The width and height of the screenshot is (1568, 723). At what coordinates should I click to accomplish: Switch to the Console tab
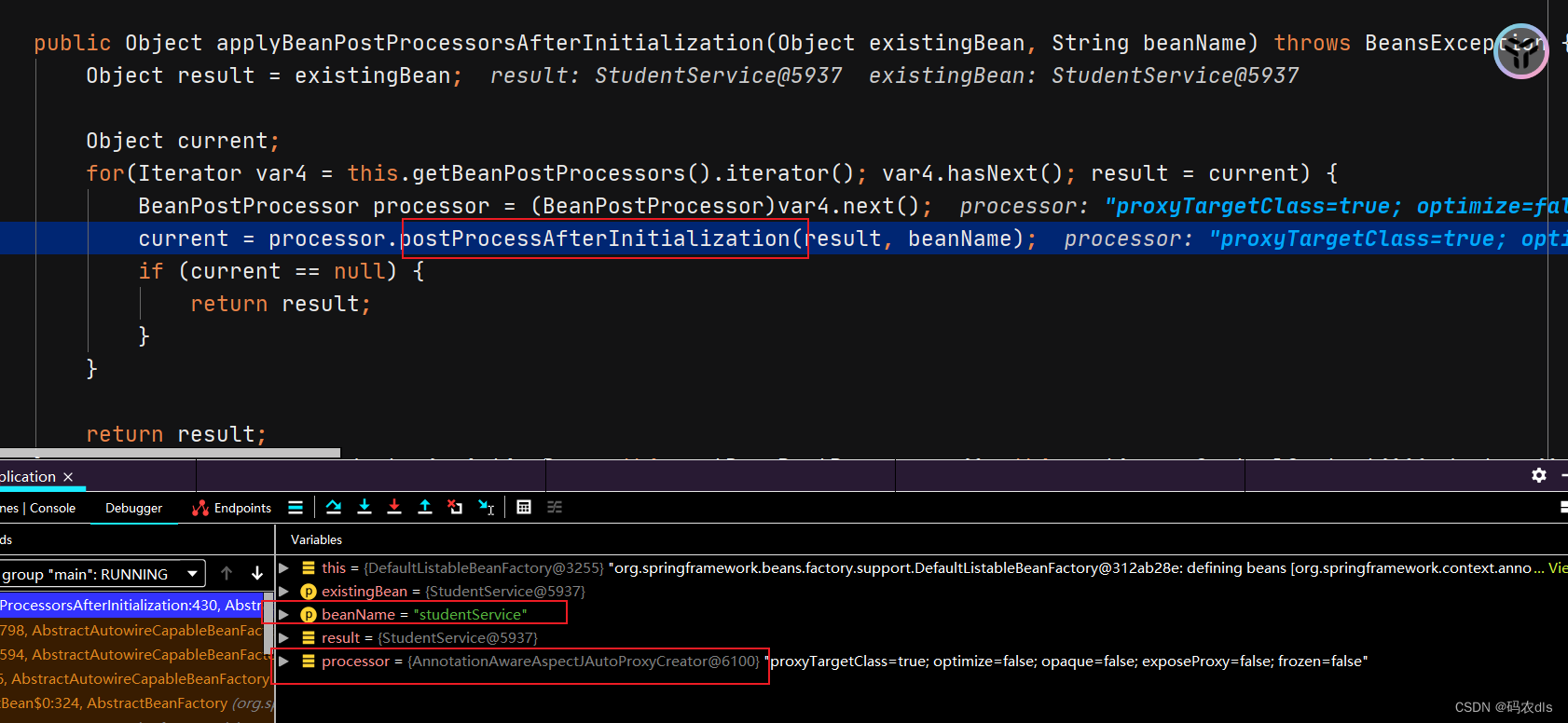point(52,508)
